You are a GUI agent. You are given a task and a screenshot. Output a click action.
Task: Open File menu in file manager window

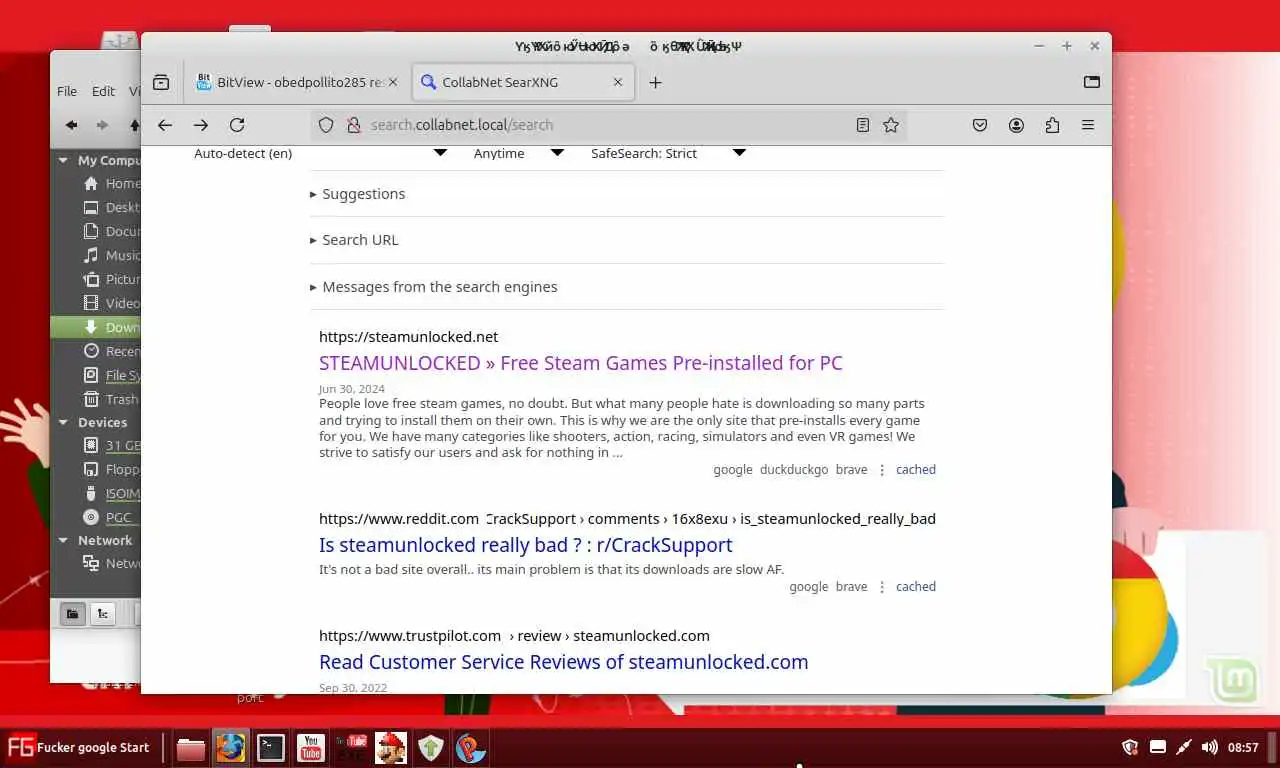[x=67, y=91]
